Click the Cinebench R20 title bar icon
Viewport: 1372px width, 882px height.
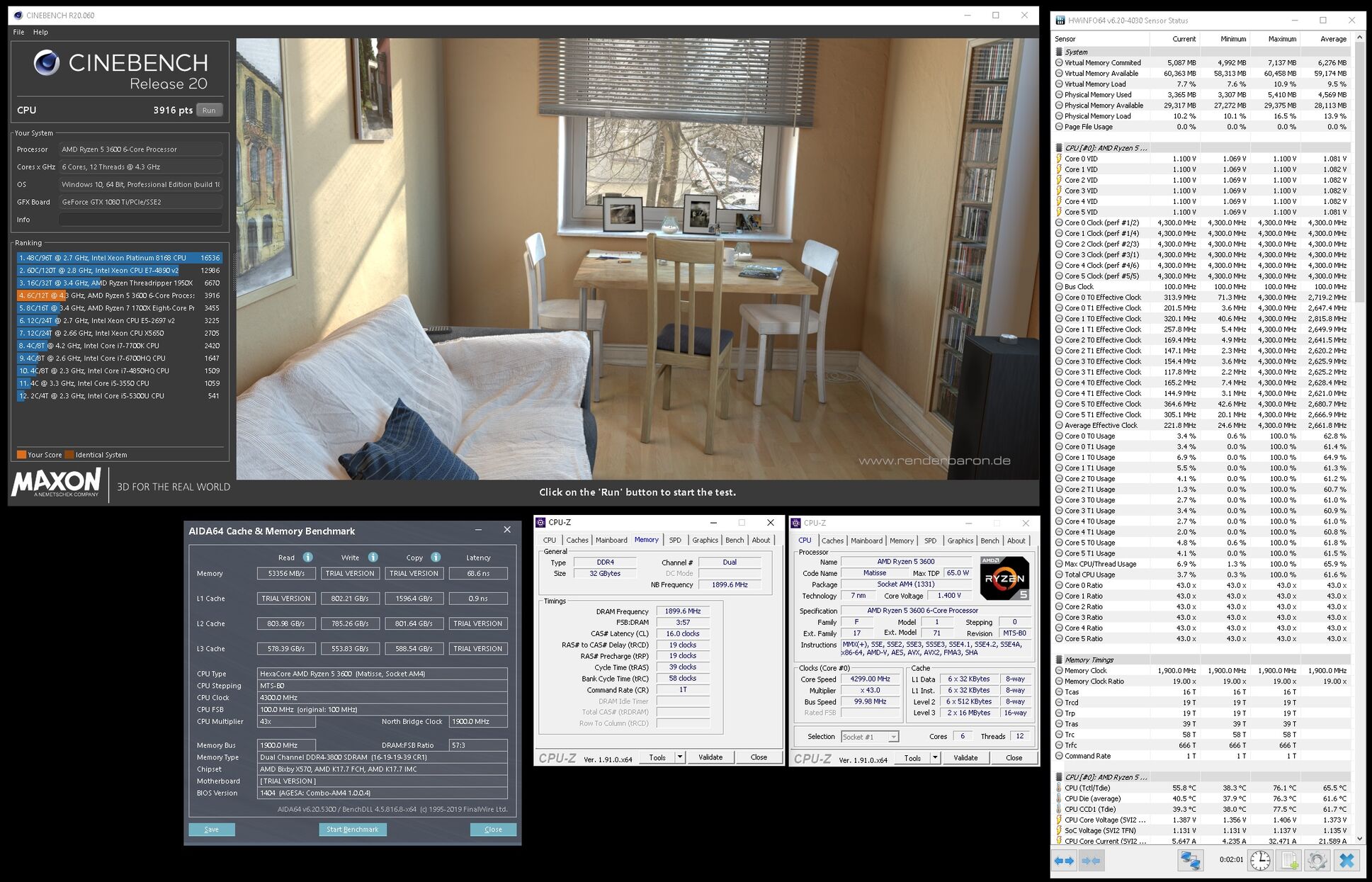click(x=18, y=15)
